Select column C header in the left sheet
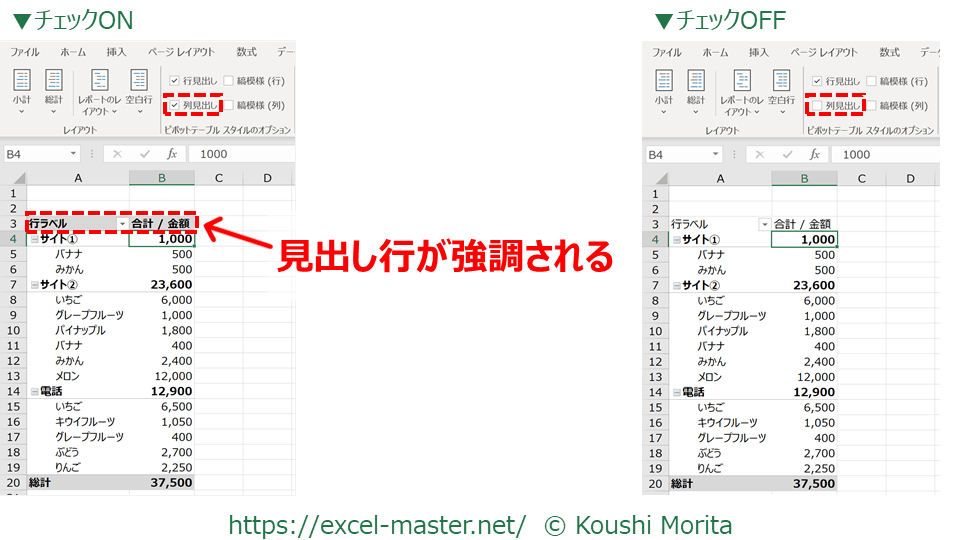This screenshot has height=540, width=960. pyautogui.click(x=217, y=178)
